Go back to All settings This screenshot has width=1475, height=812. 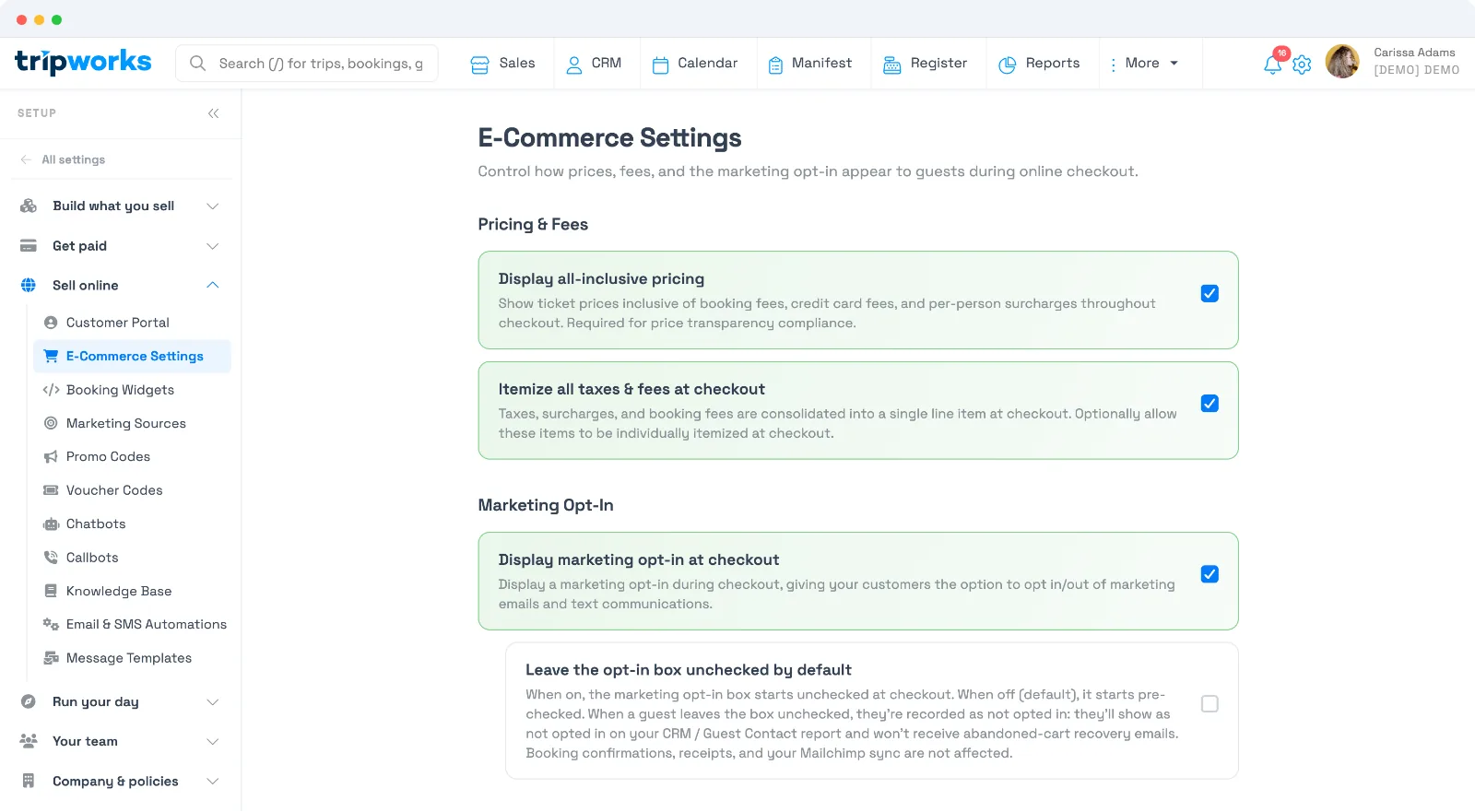pos(63,159)
